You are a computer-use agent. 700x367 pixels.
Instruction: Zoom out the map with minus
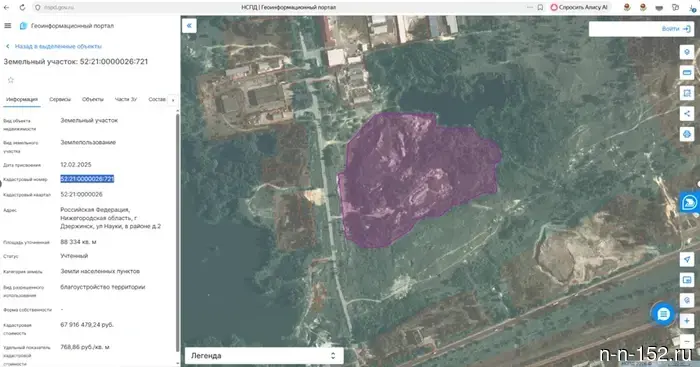tap(687, 342)
